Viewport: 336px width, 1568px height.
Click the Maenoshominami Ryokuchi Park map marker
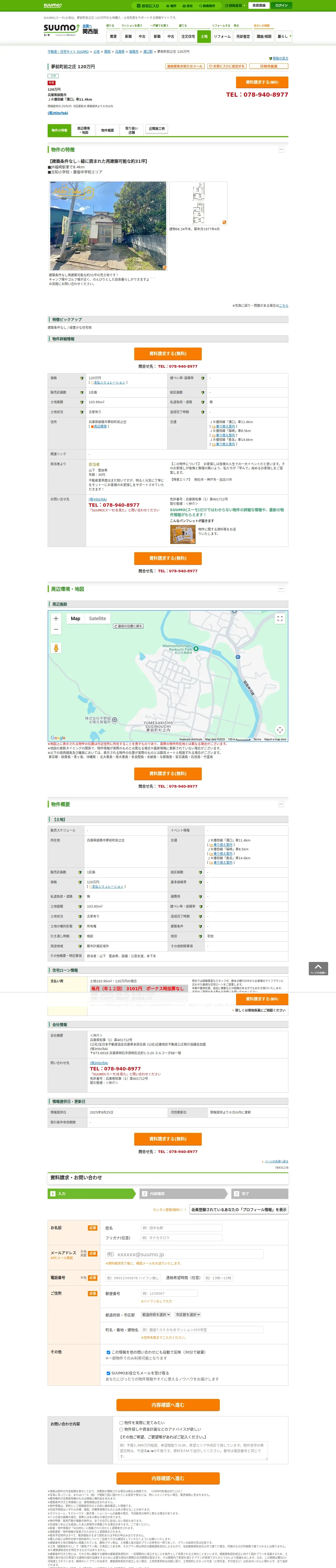[x=196, y=649]
